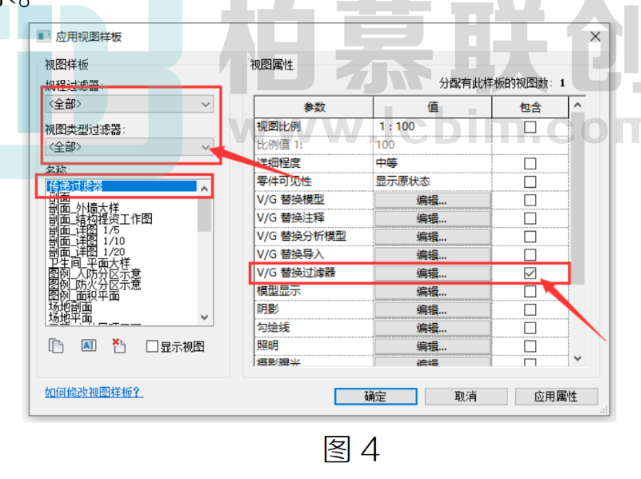This screenshot has height=479, width=641.
Task: Toggle 包含 checkbox for V/G 替换注释
Action: 530,218
